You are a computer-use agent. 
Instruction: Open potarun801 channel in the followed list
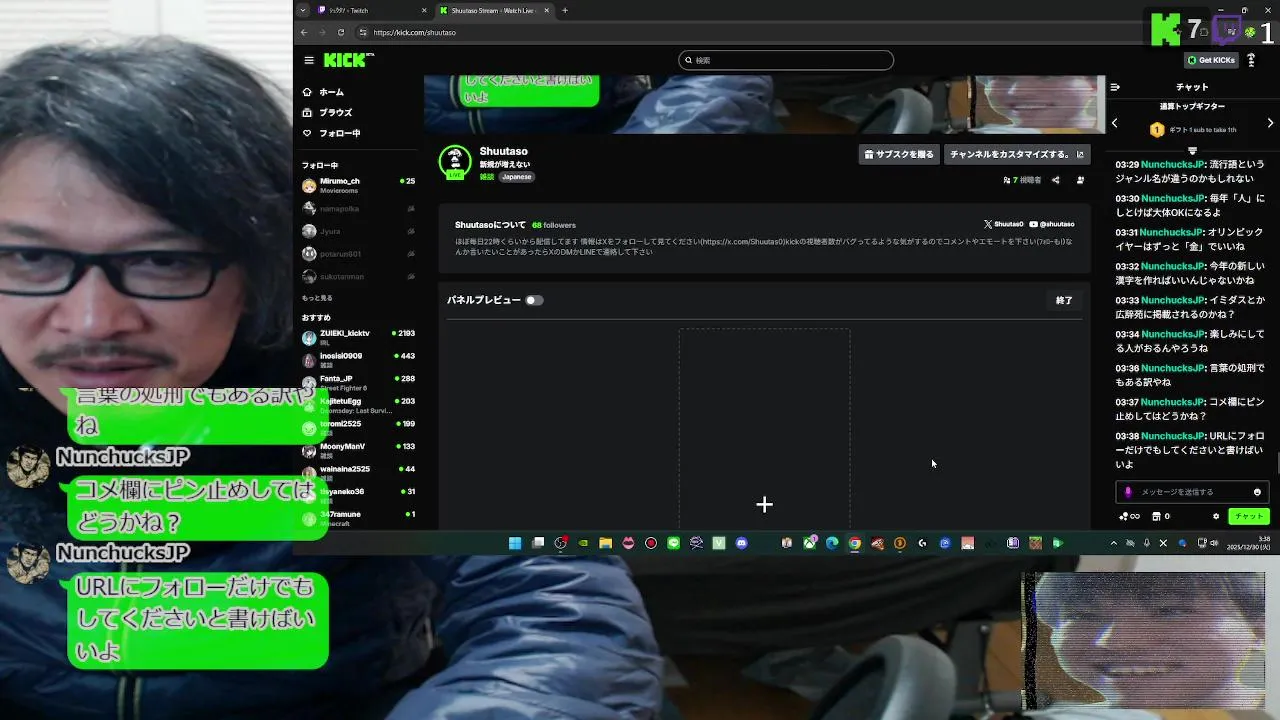359,254
